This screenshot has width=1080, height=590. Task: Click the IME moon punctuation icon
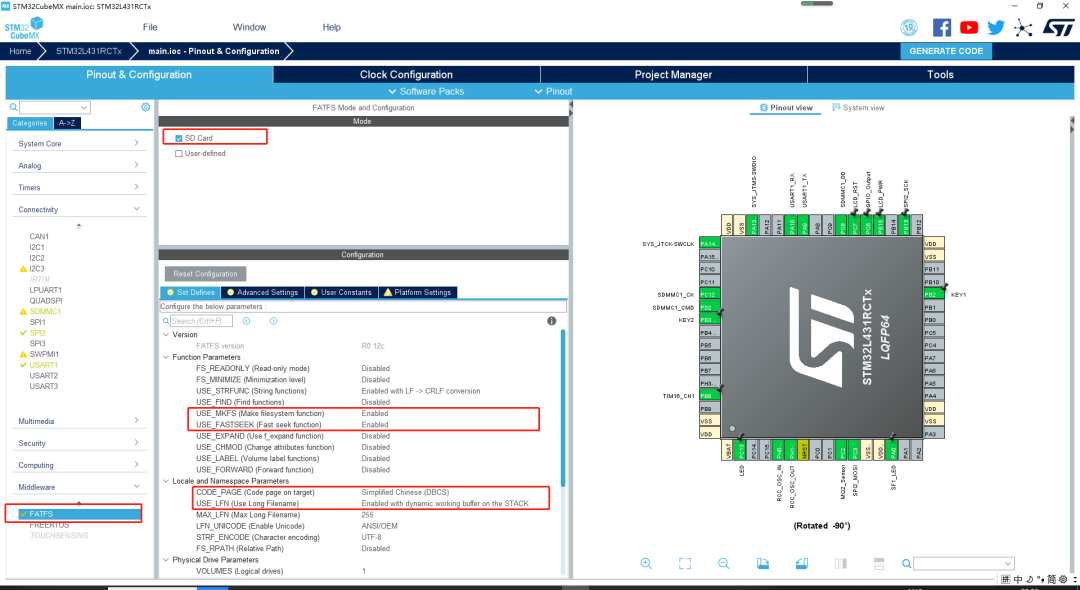coord(1030,580)
